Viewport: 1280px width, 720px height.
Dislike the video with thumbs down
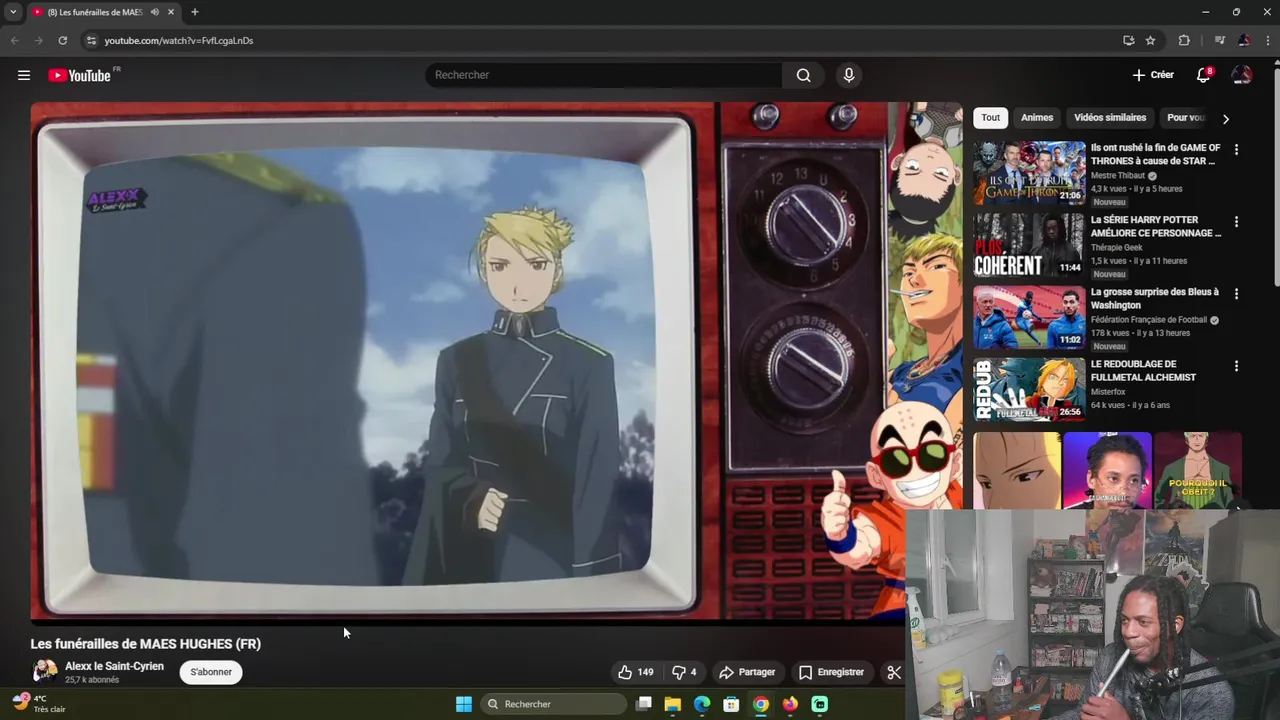[x=684, y=672]
